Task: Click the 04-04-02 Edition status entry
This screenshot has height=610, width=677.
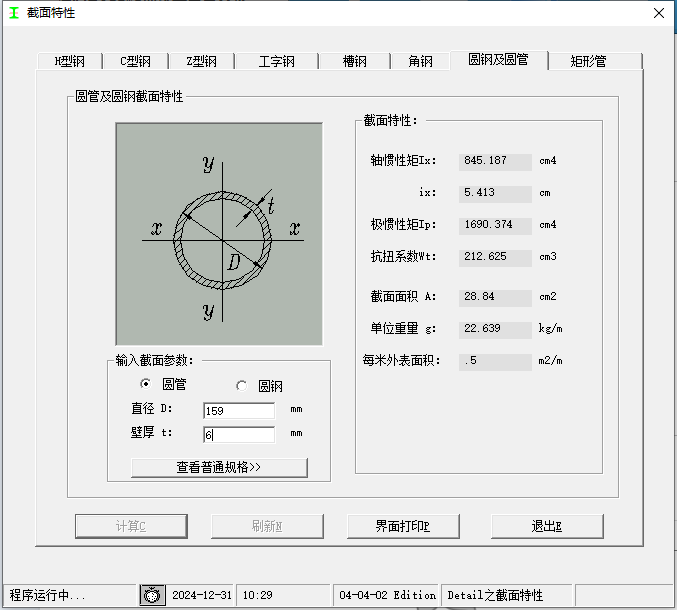Action: click(x=387, y=595)
